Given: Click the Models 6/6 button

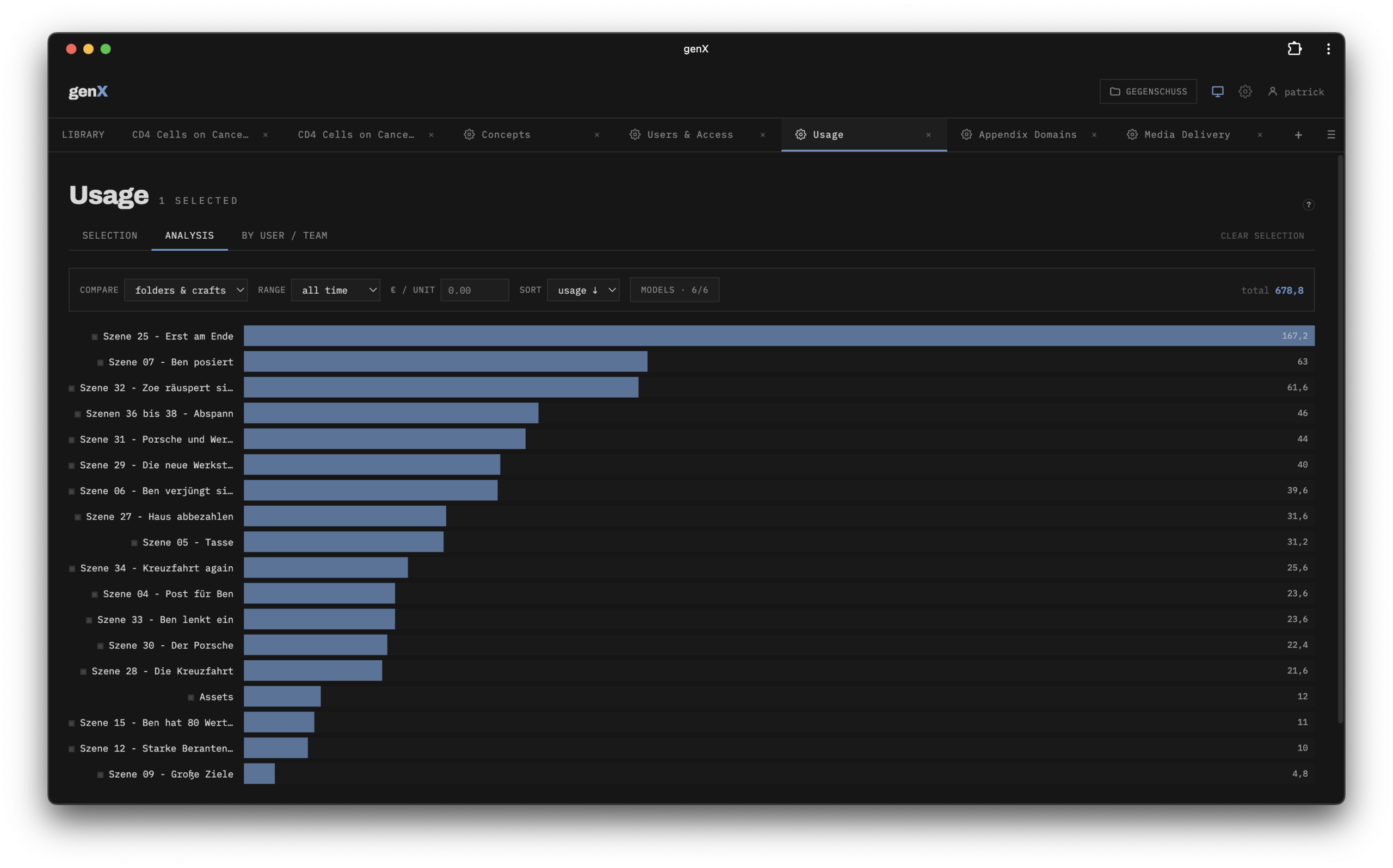Looking at the screenshot, I should tap(674, 290).
